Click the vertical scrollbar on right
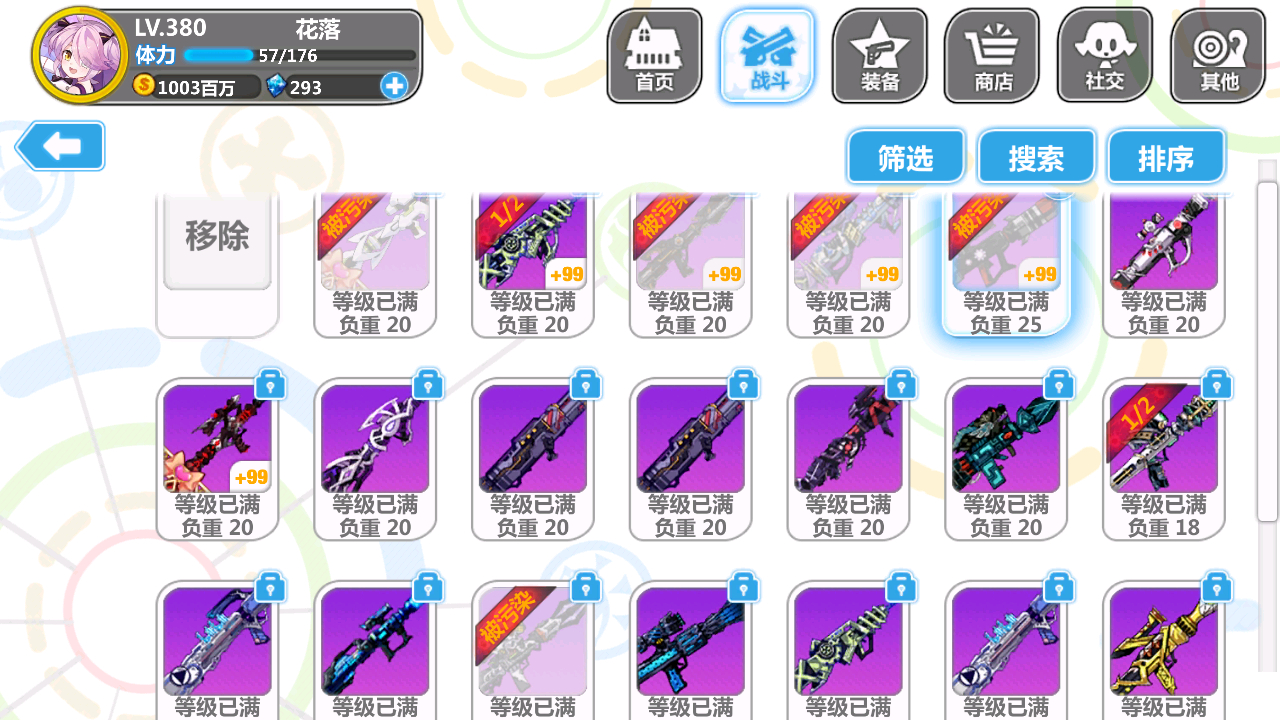This screenshot has width=1280, height=720. 1267,350
